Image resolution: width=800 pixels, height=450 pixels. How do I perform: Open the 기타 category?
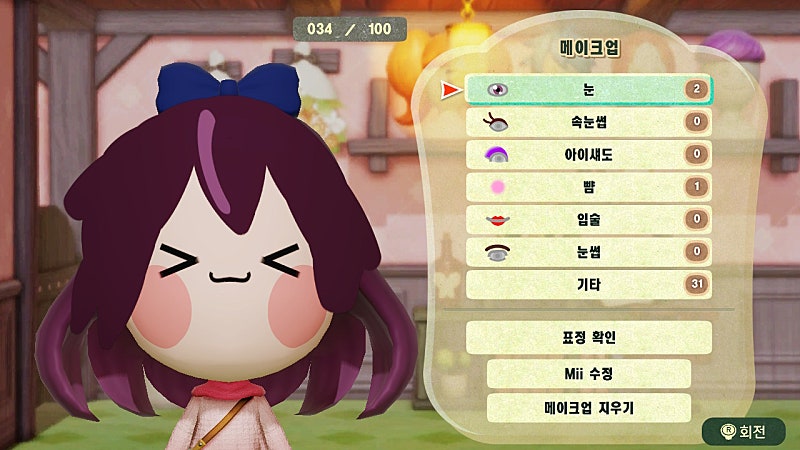pyautogui.click(x=589, y=284)
